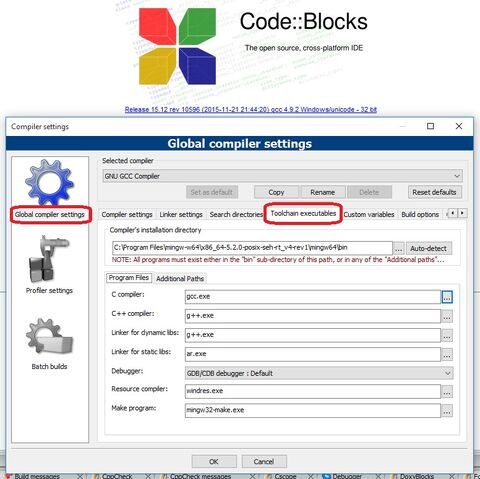480x479 pixels.
Task: Browse for dynamic libs linker executable
Action: 447,335
